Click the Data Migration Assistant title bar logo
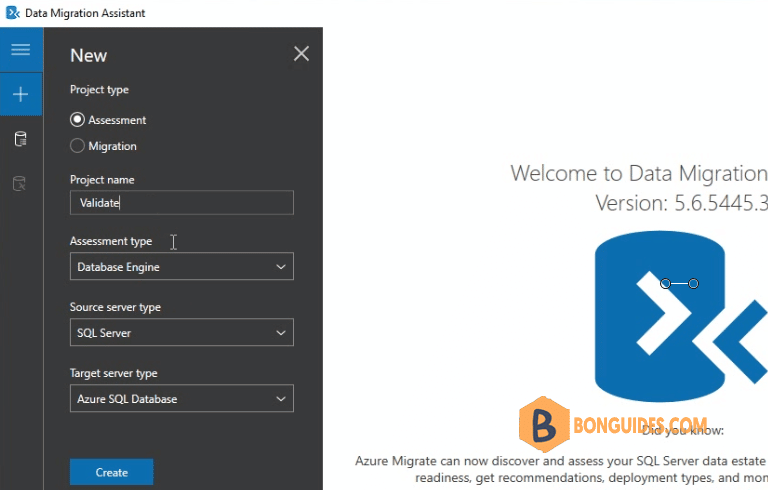The image size is (768, 490). click(12, 13)
